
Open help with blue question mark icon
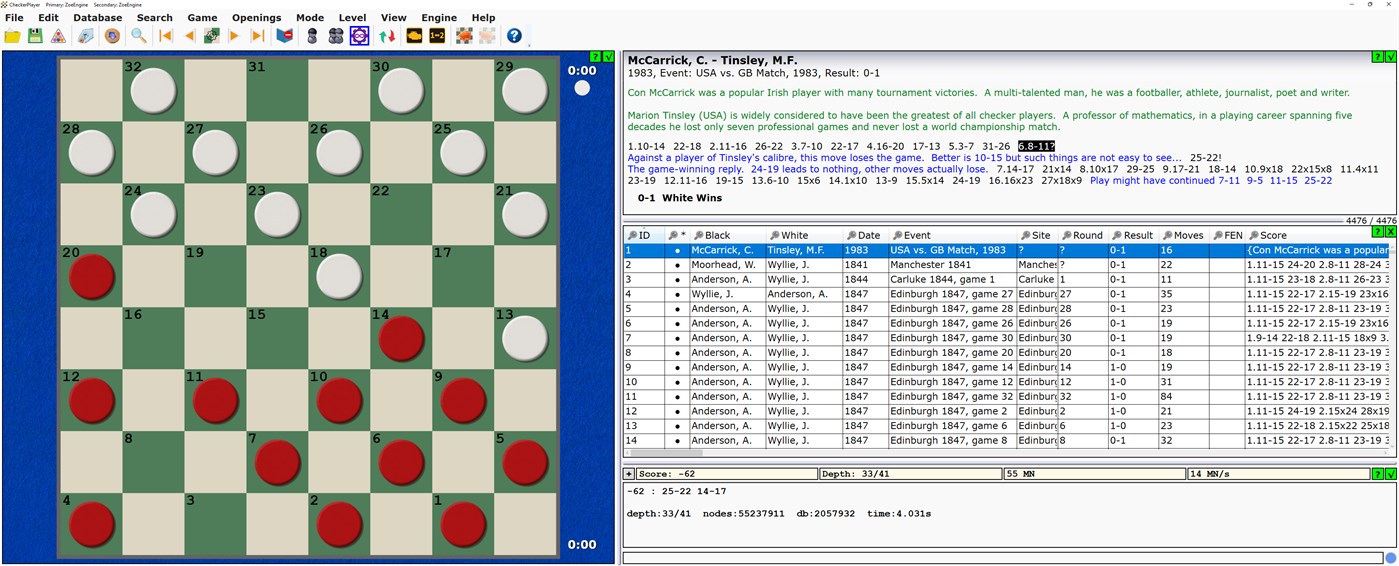click(514, 36)
